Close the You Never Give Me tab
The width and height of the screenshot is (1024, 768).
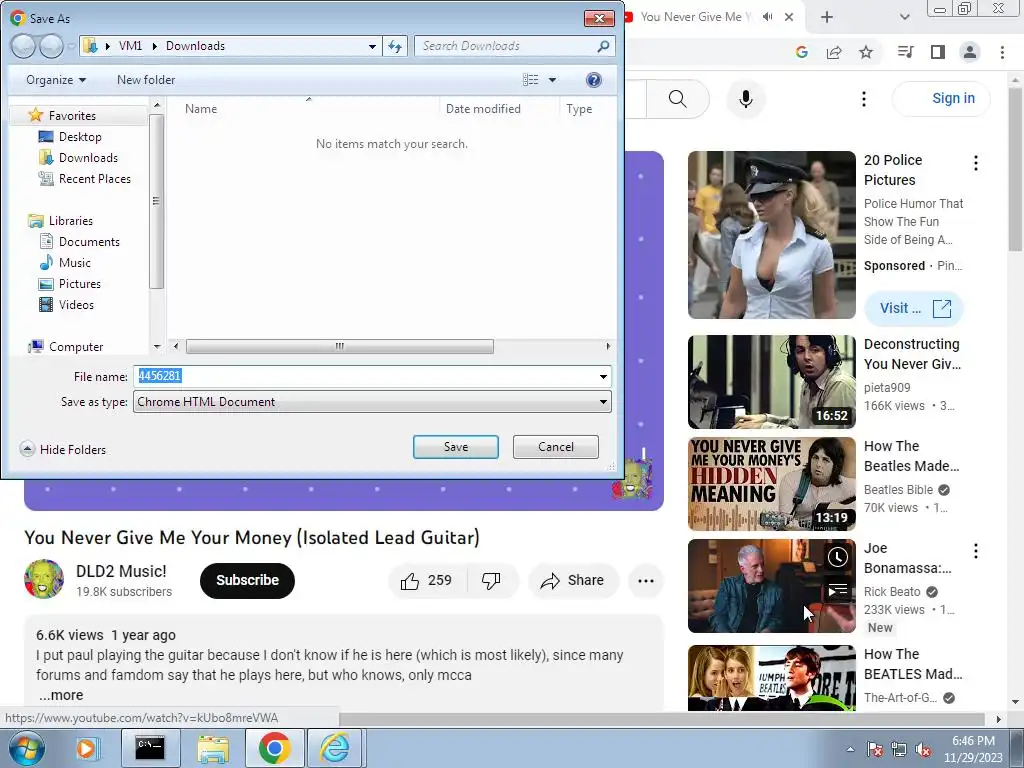point(789,17)
